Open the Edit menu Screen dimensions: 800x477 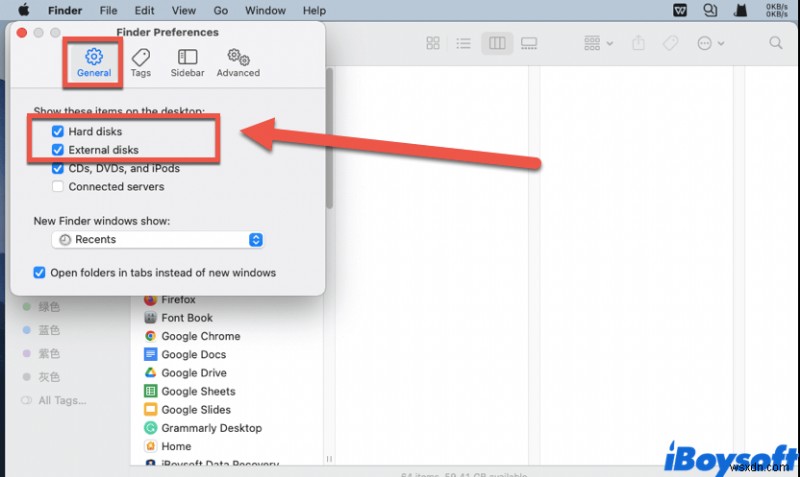click(144, 10)
